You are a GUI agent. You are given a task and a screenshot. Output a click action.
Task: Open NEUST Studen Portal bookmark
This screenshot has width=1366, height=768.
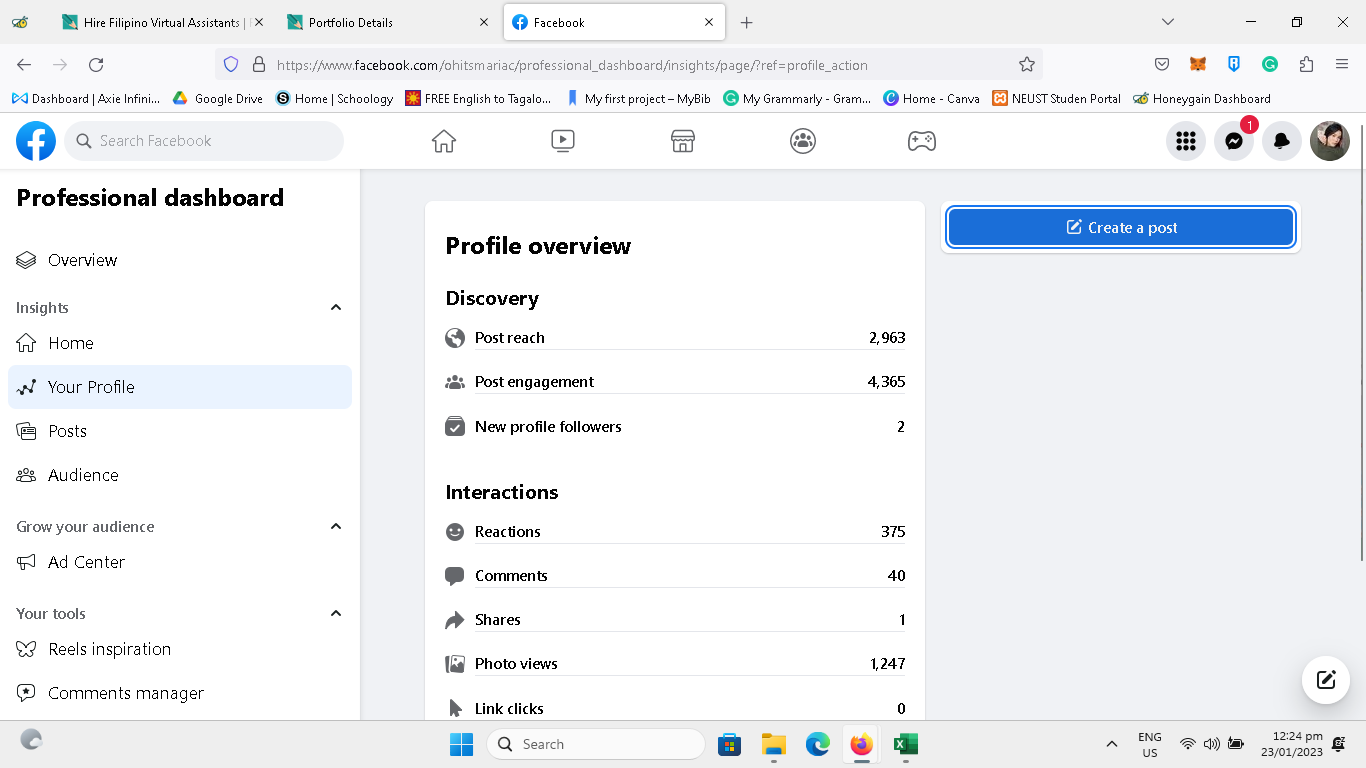tap(1056, 99)
